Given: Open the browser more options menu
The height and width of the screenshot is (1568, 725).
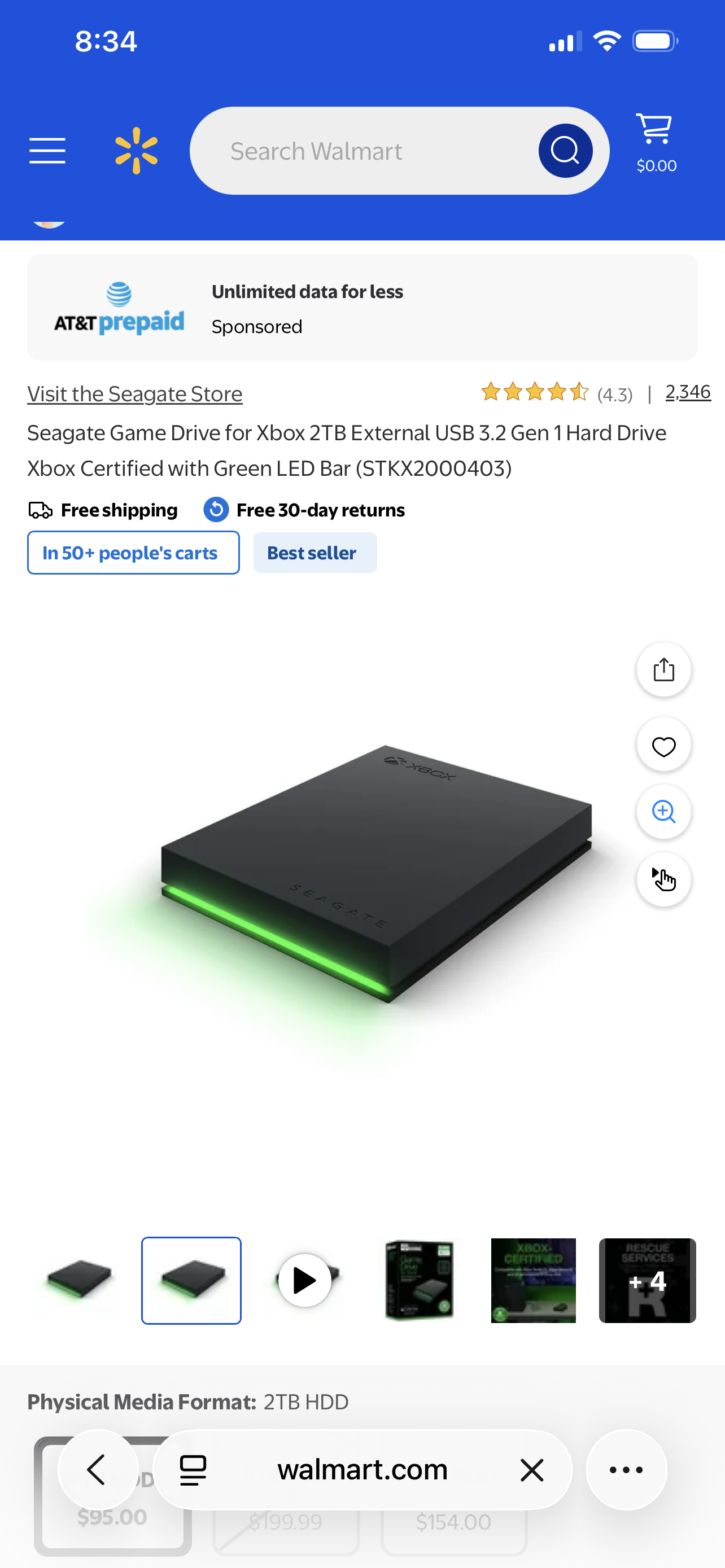Looking at the screenshot, I should tap(626, 1469).
